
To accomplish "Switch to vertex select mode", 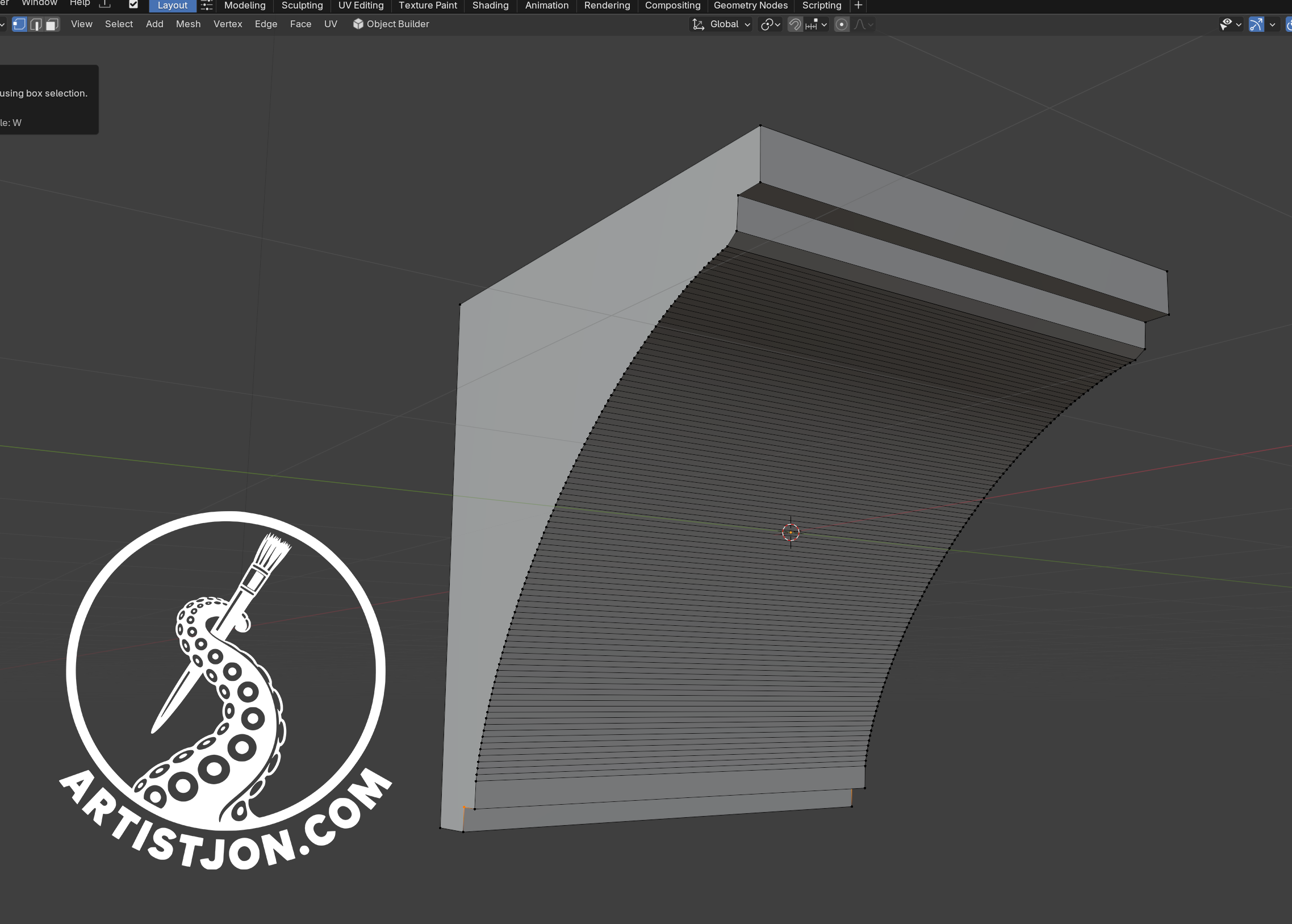I will click(19, 24).
